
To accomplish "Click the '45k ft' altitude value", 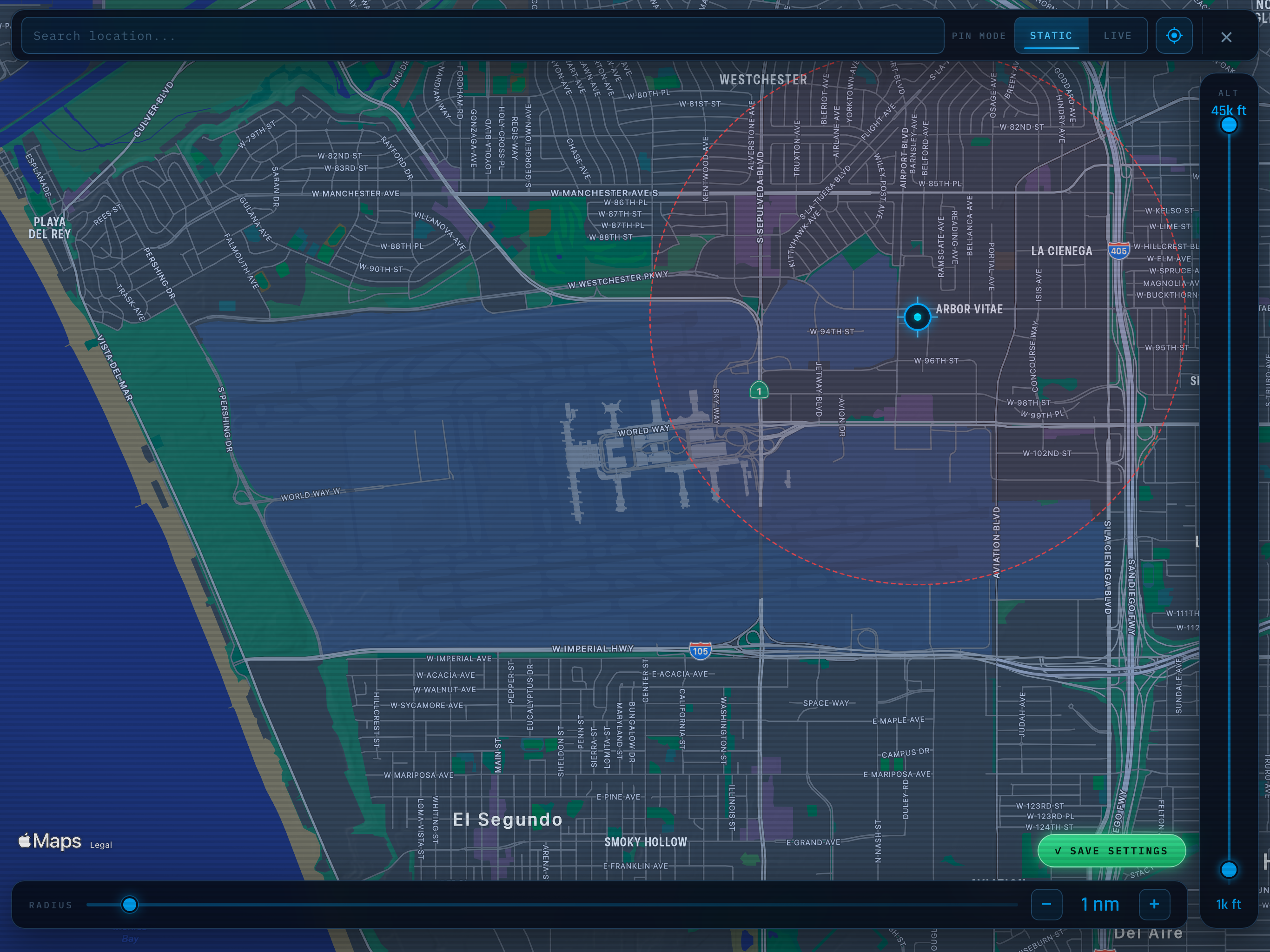I will tap(1229, 110).
